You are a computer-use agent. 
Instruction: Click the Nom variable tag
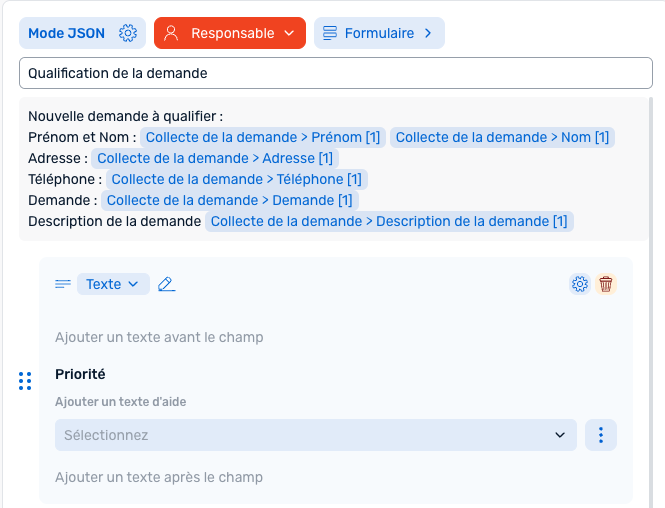coord(502,137)
